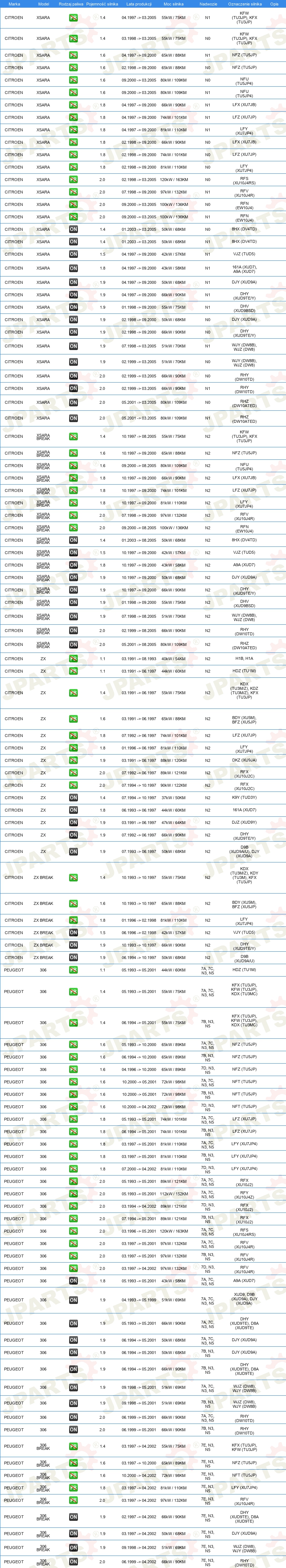Click the Rodzaj paliwa column header
Viewport: 286px width, 1568px height.
point(71,4)
